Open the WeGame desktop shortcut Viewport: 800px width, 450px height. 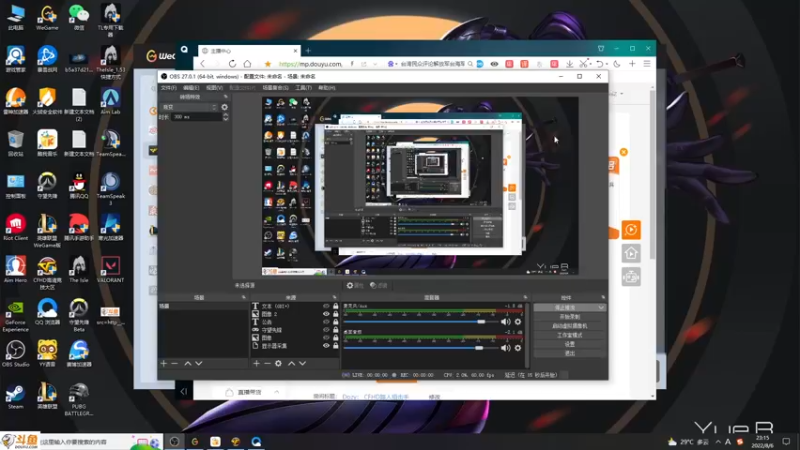pos(47,17)
